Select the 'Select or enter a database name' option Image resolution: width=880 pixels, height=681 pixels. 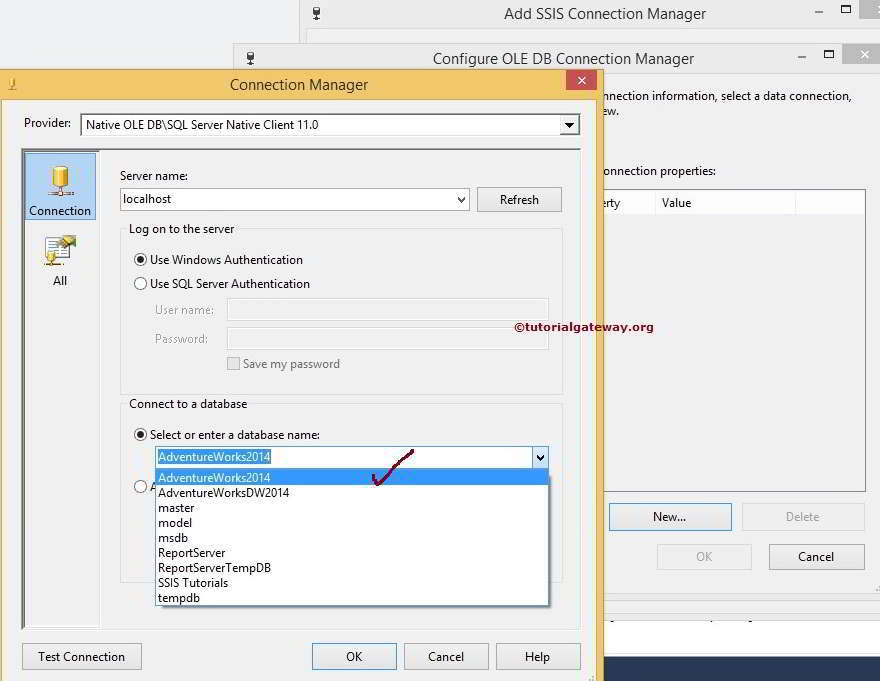[x=140, y=435]
